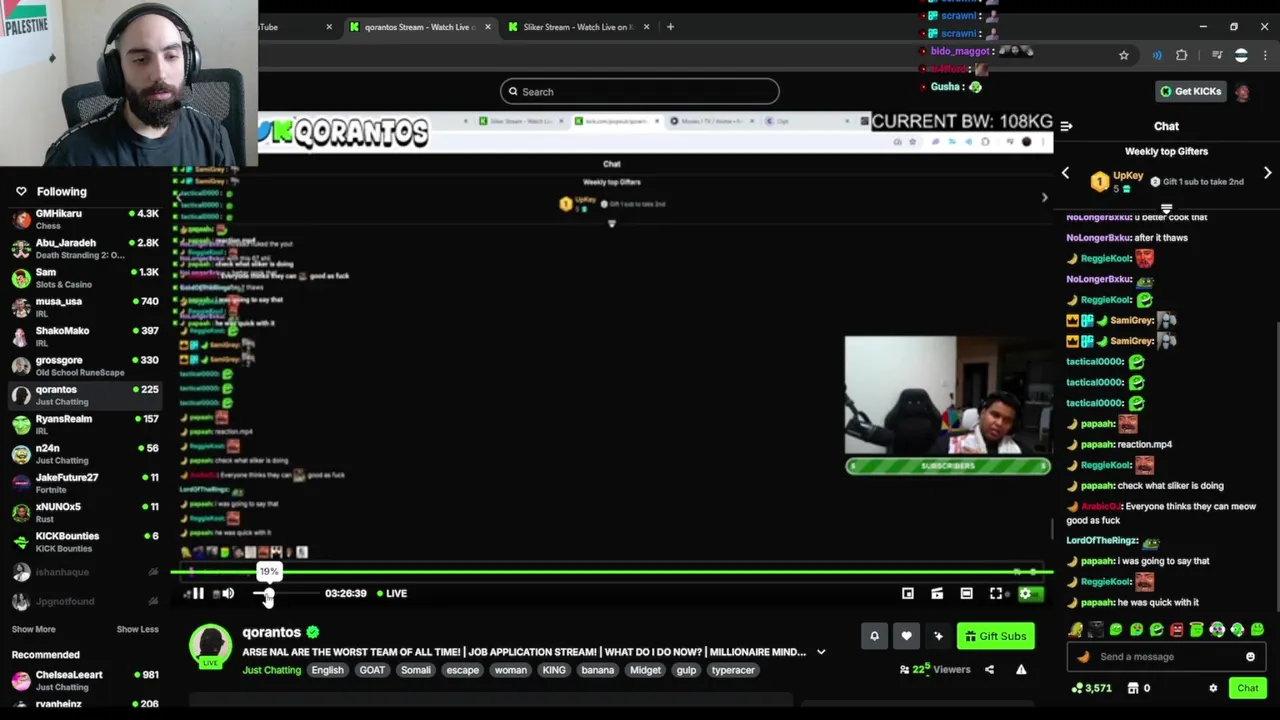Click the sparkle subscribe icon button
This screenshot has width=1280, height=720.
point(938,636)
